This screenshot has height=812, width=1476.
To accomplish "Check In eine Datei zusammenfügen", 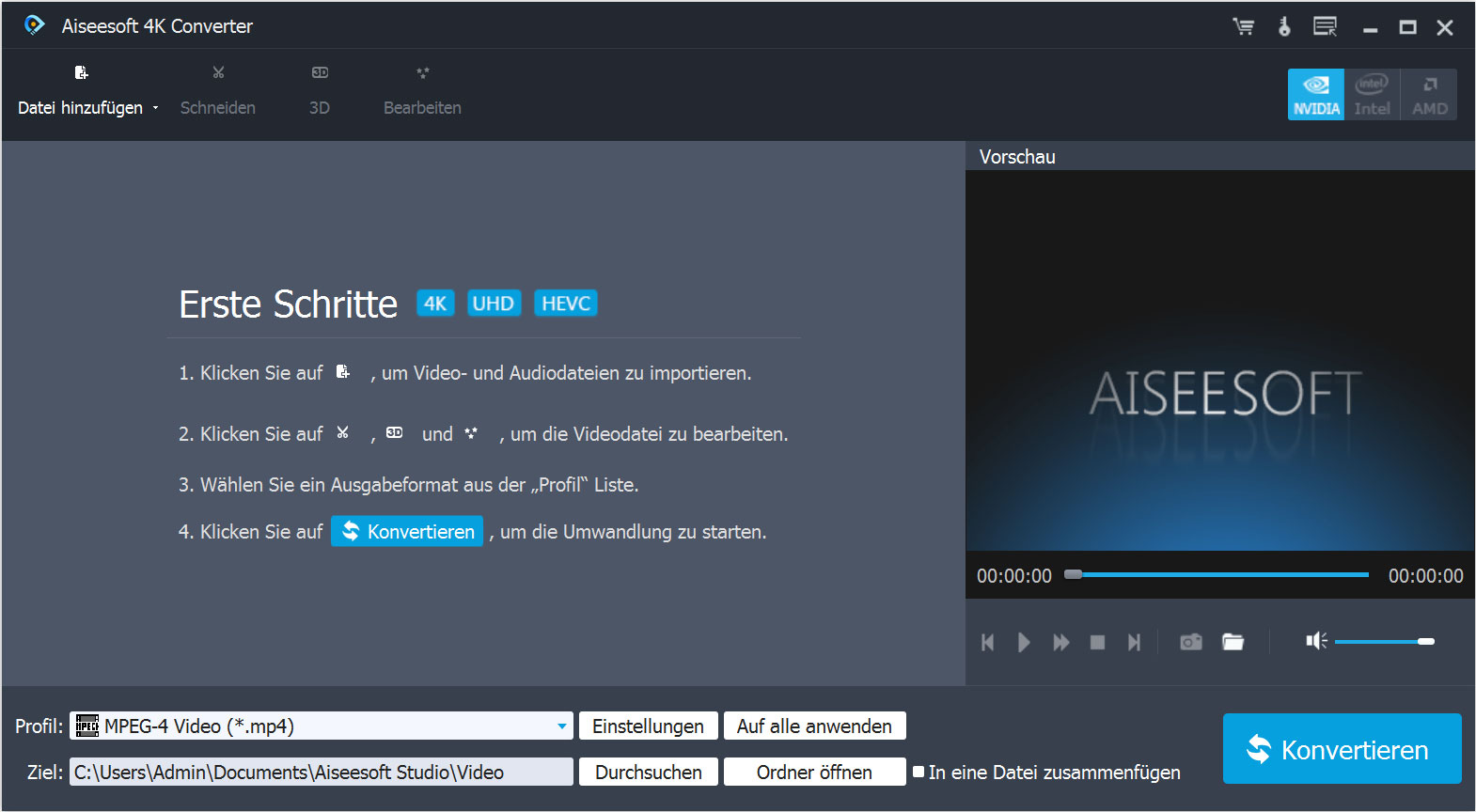I will coord(919,772).
